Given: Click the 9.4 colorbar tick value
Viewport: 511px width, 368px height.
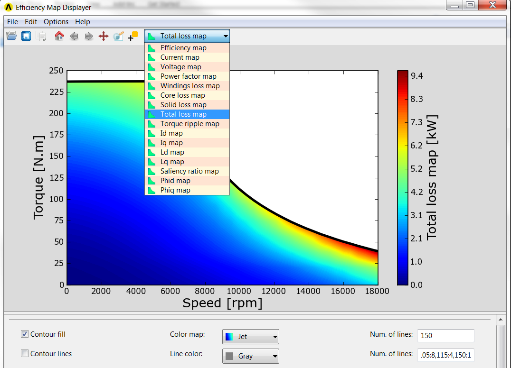Looking at the screenshot, I should pyautogui.click(x=417, y=76).
